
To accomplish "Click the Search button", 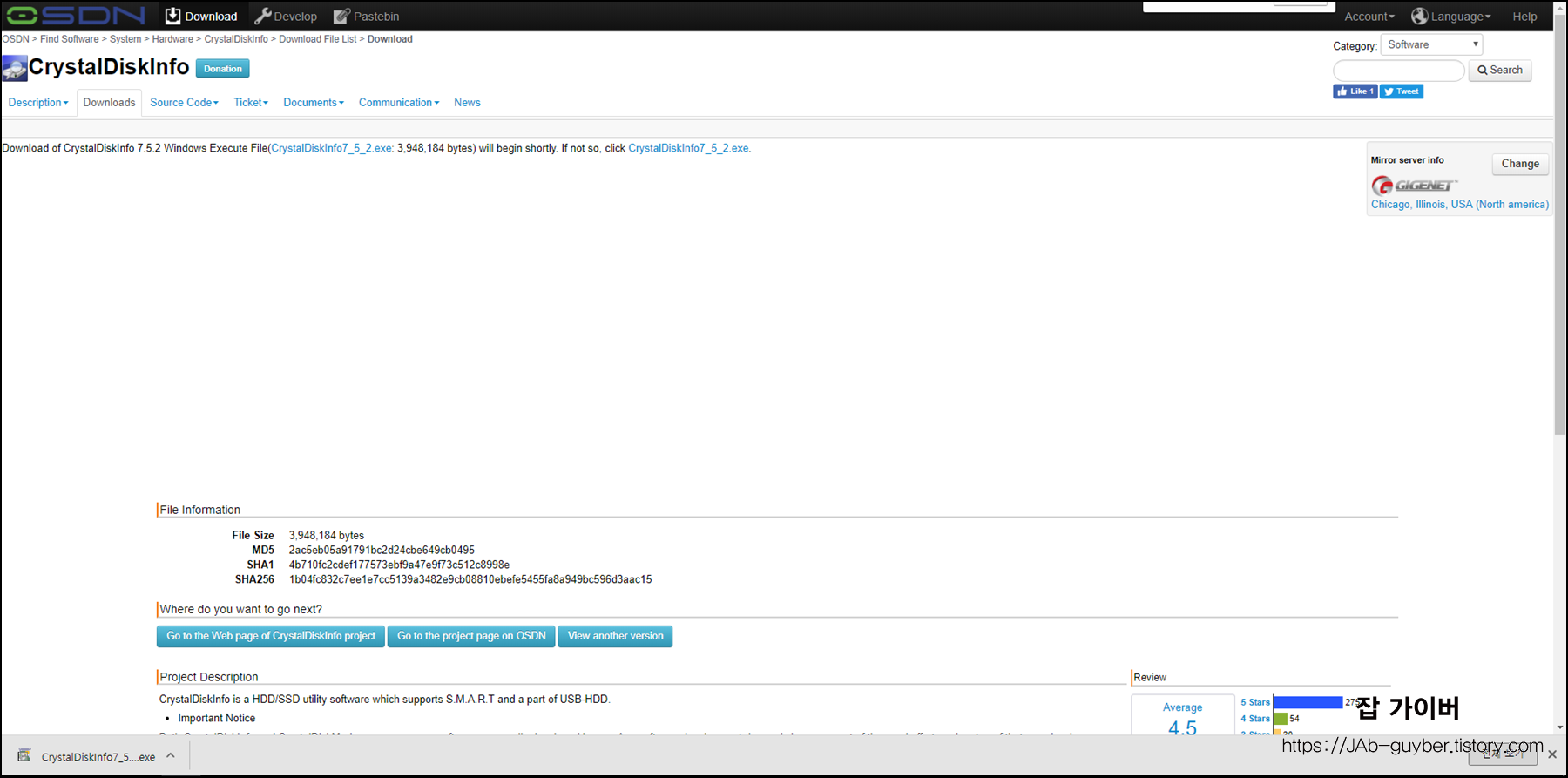I will (1500, 71).
